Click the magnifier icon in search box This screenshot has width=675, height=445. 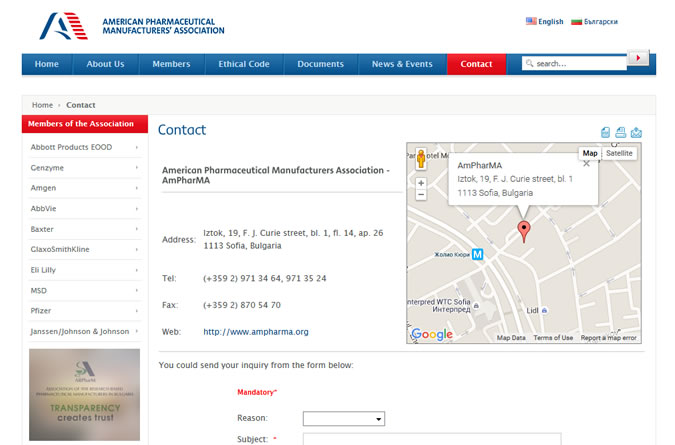pos(529,63)
